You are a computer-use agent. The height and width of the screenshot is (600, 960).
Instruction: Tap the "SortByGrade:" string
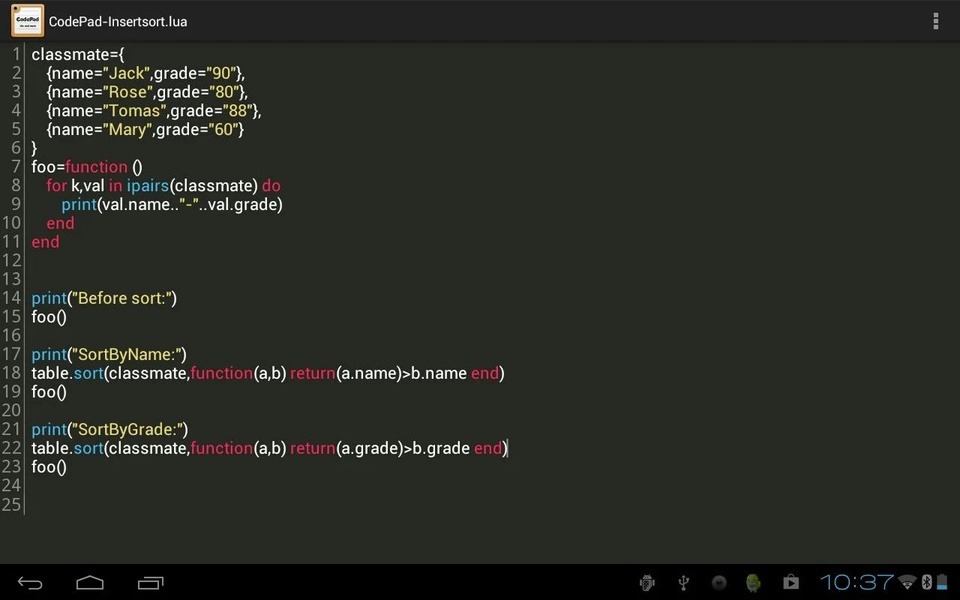tap(128, 429)
